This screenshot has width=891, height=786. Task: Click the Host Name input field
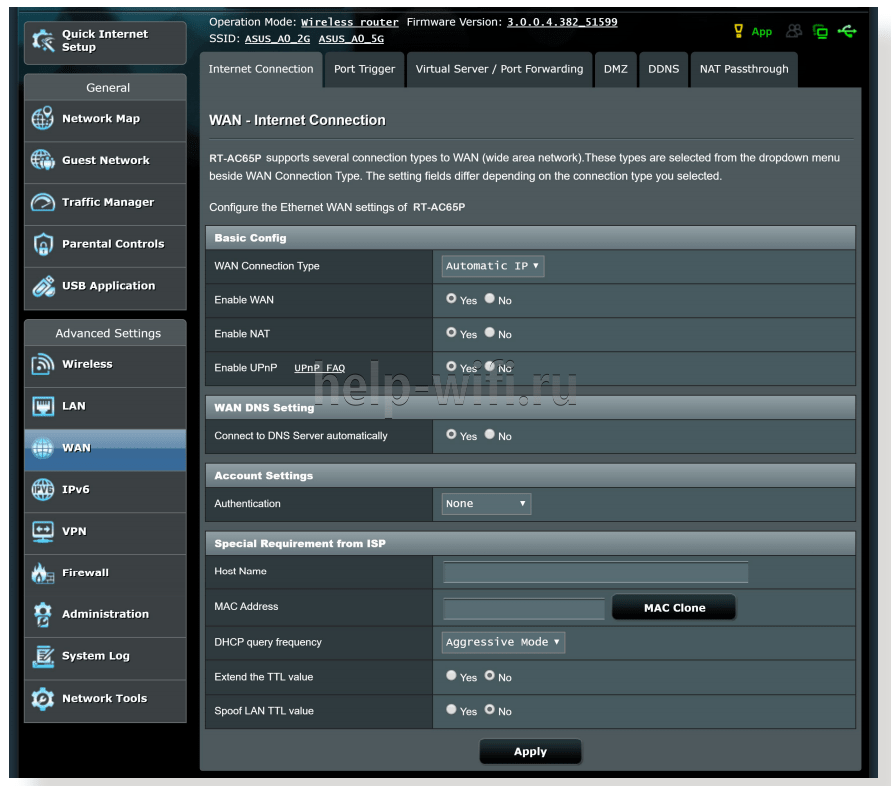(x=595, y=572)
